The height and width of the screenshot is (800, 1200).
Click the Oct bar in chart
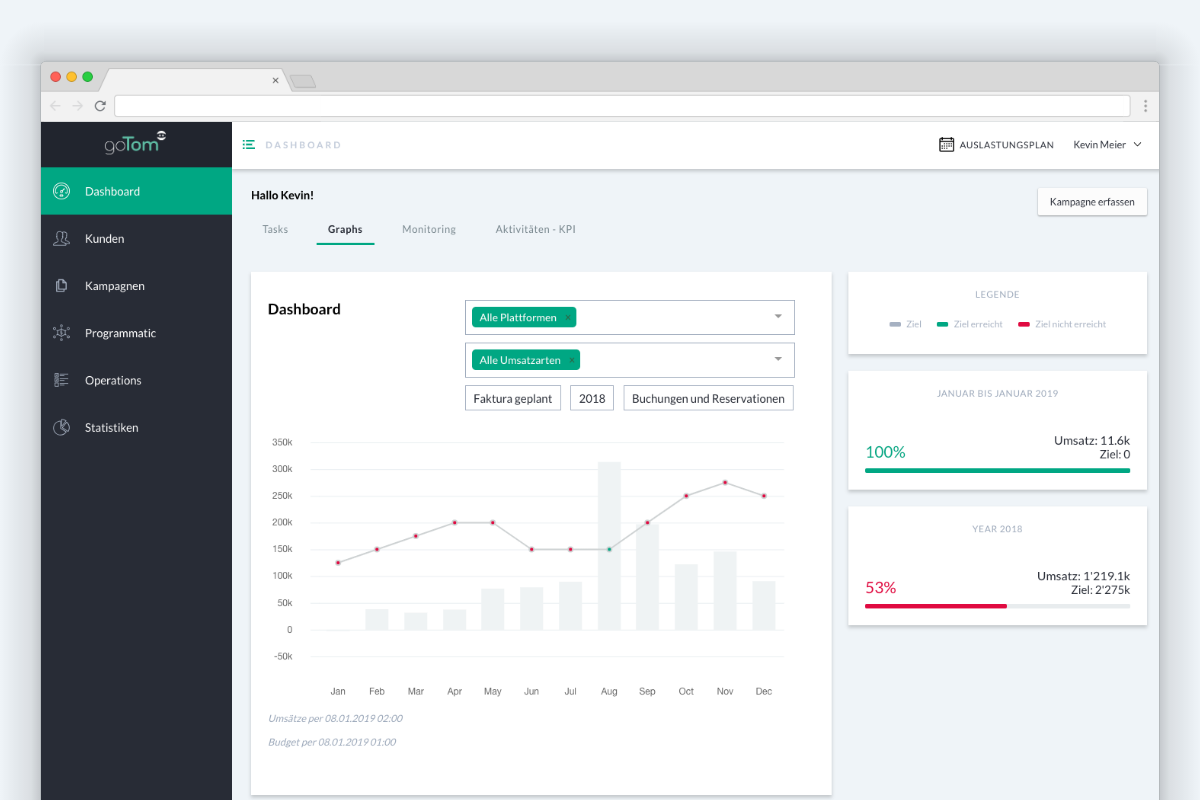coord(686,597)
